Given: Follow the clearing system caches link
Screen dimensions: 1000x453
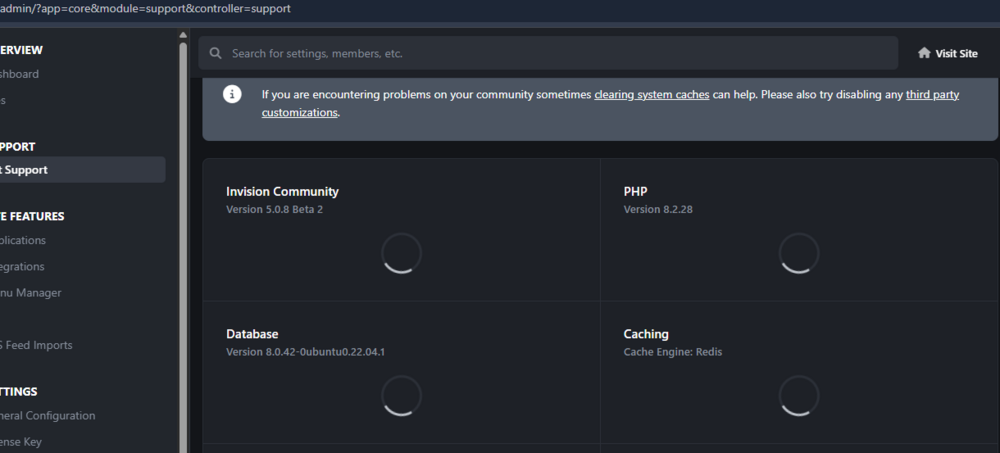Looking at the screenshot, I should click(652, 94).
